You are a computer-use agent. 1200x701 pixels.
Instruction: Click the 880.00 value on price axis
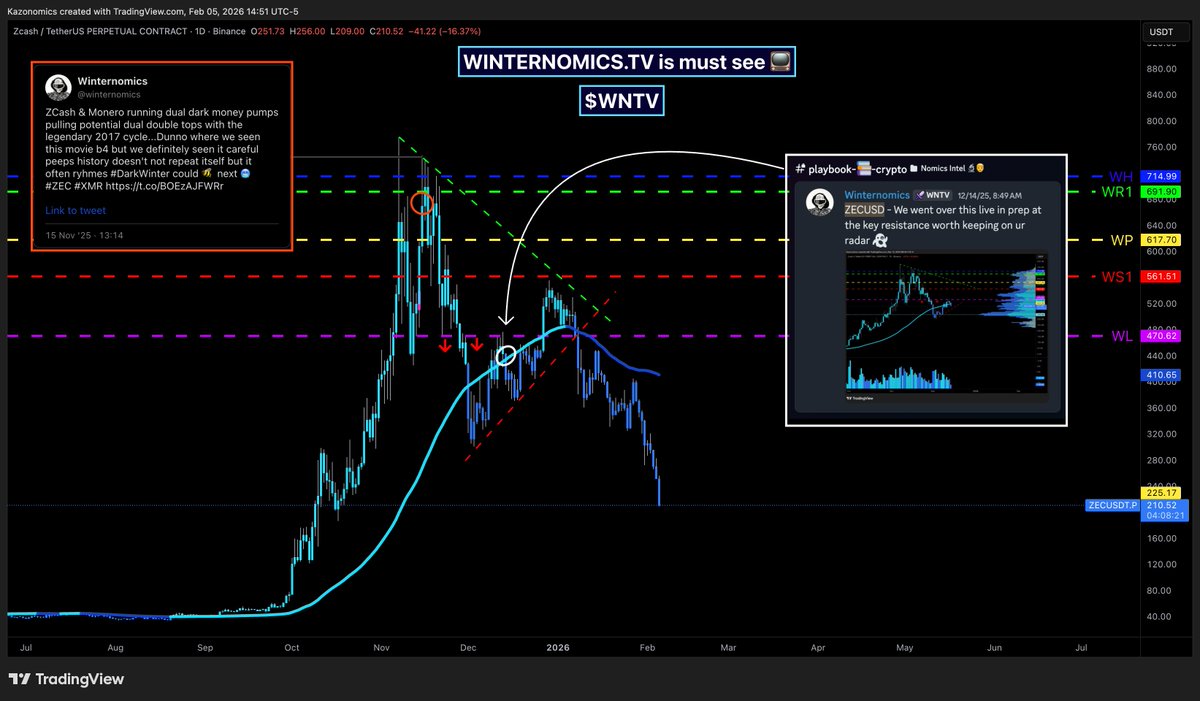1160,69
